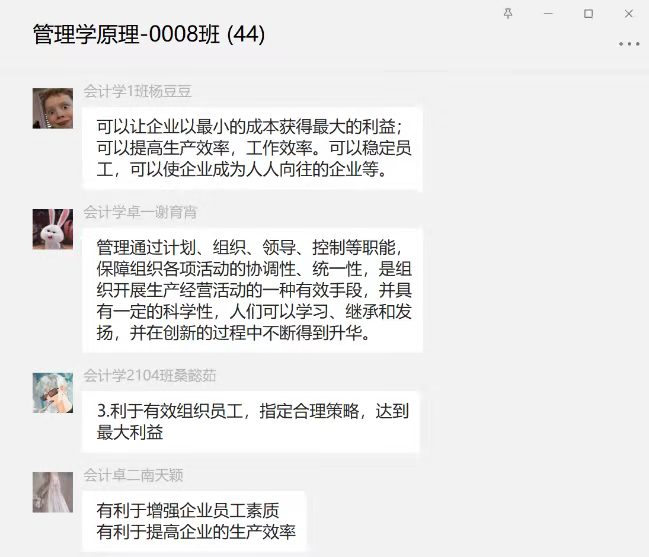
Task: Minimize the chat window
Action: click(548, 14)
